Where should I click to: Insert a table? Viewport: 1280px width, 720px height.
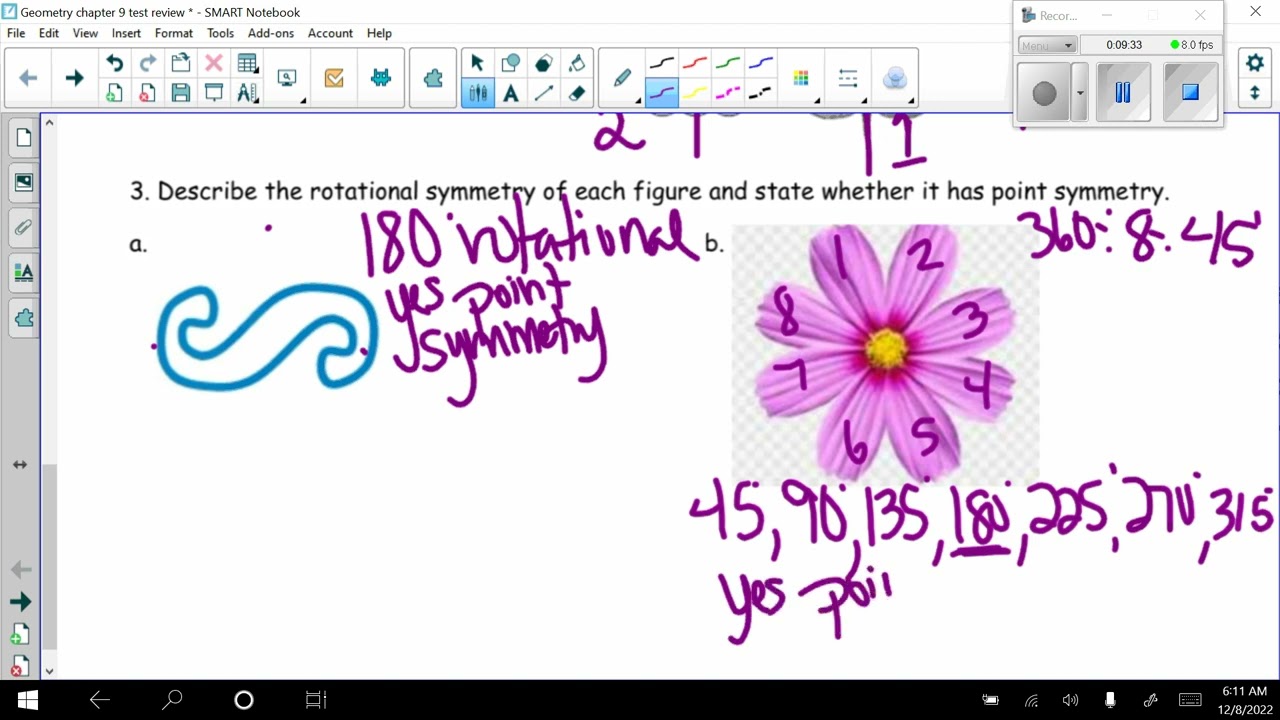(x=247, y=64)
